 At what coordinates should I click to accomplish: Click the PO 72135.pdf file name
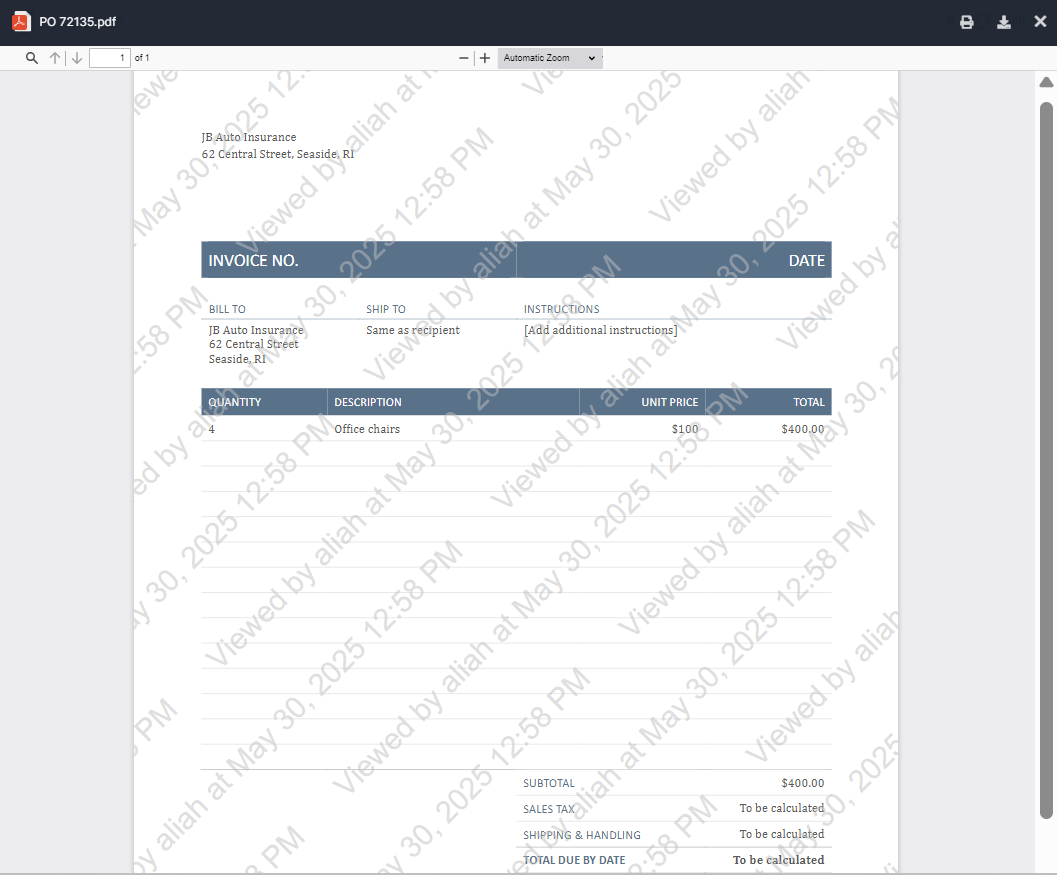coord(78,22)
